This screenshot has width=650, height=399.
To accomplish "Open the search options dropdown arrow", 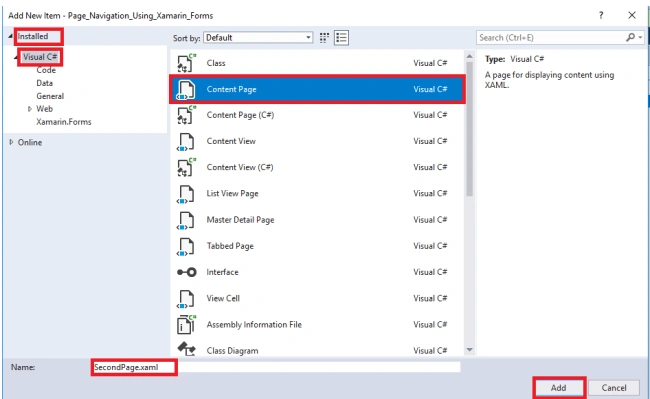I will click(x=640, y=37).
